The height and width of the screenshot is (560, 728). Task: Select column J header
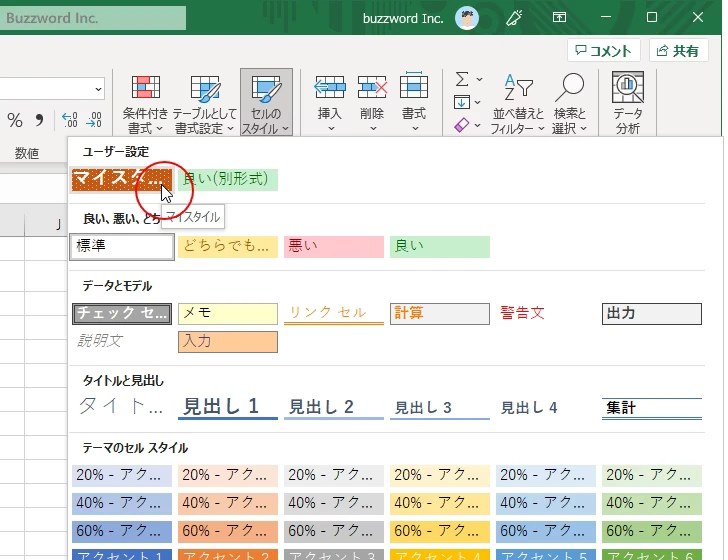pos(46,225)
